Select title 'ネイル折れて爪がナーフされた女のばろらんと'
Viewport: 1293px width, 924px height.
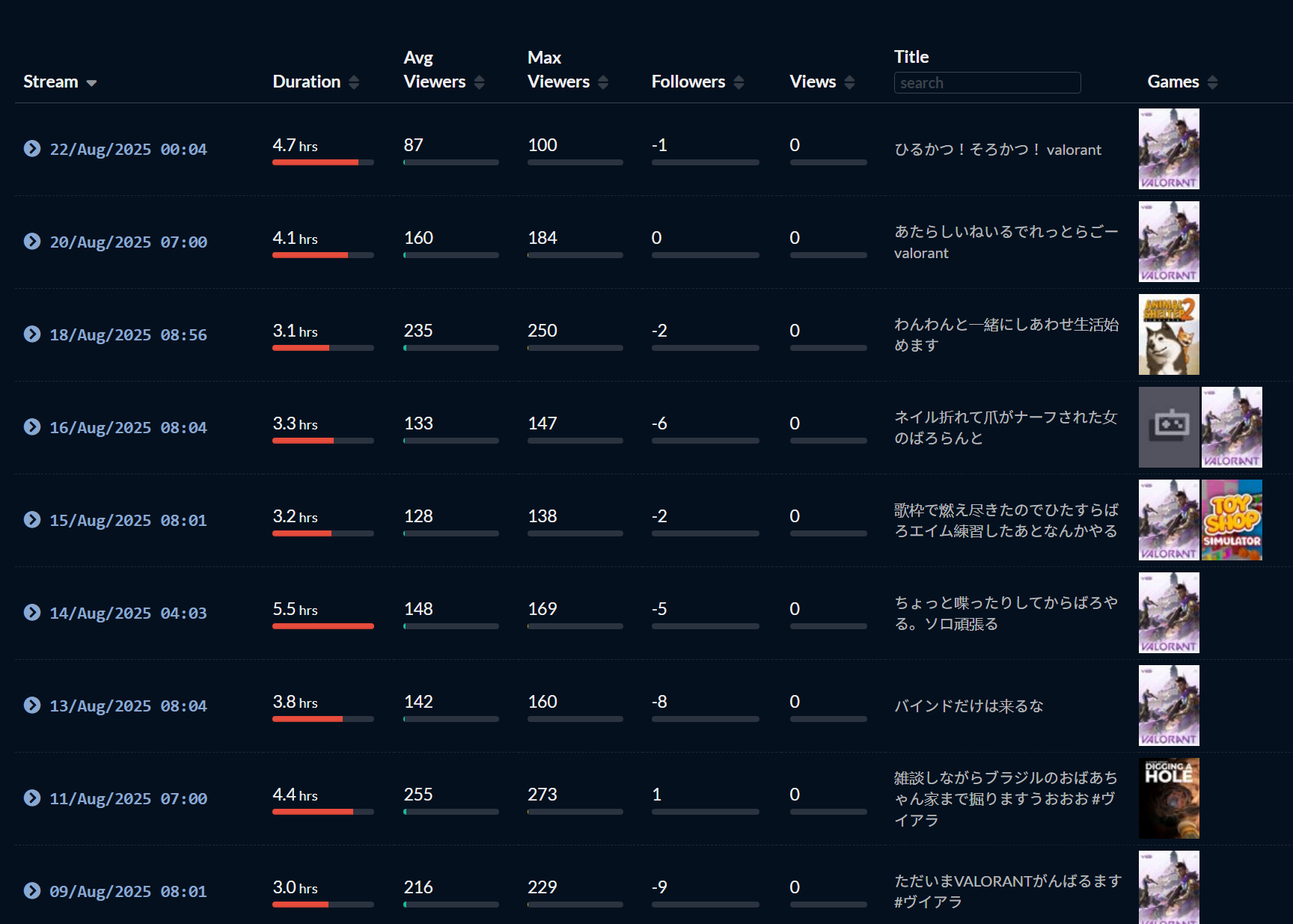pos(1006,427)
